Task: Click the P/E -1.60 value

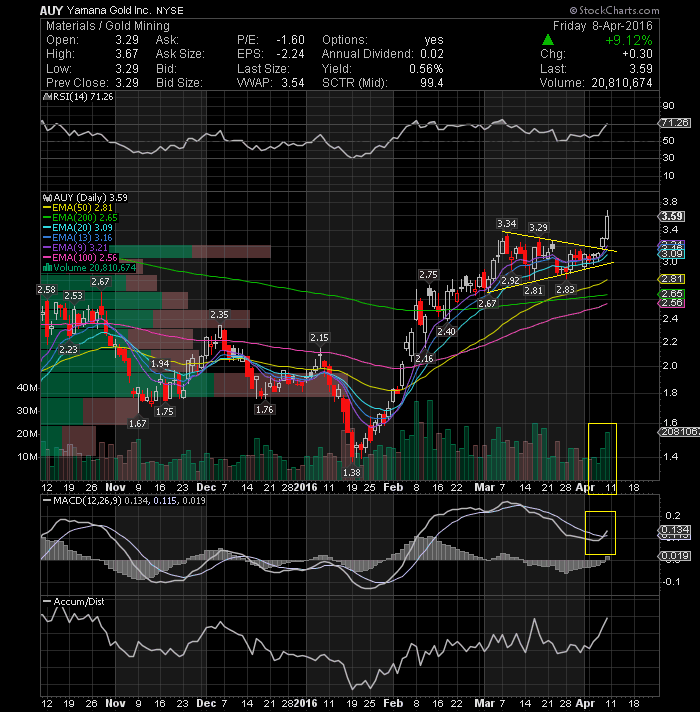Action: point(291,40)
